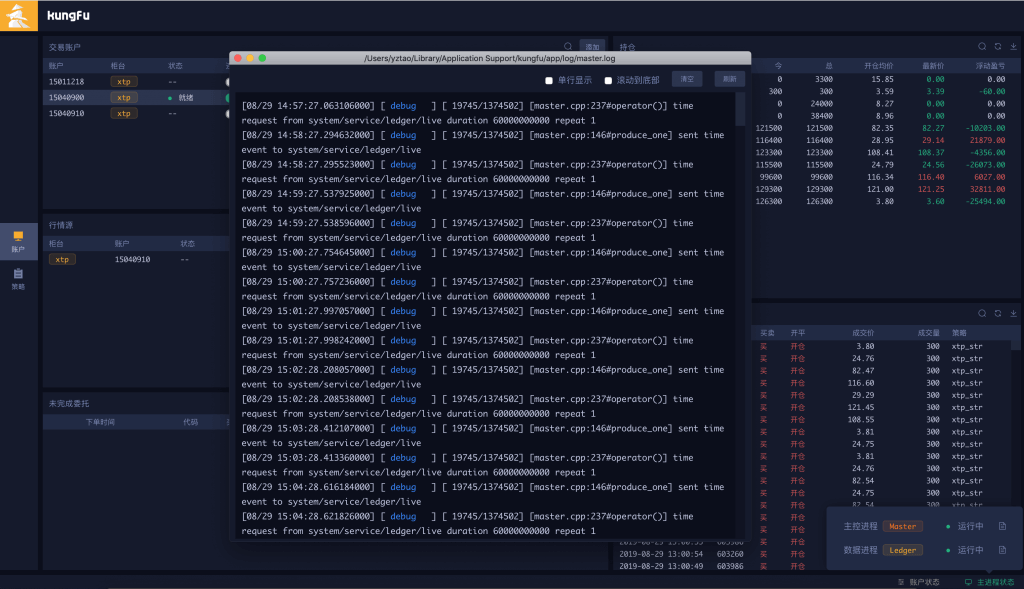Click the 账户状态 status bar item
The width and height of the screenshot is (1024, 589).
coord(919,582)
